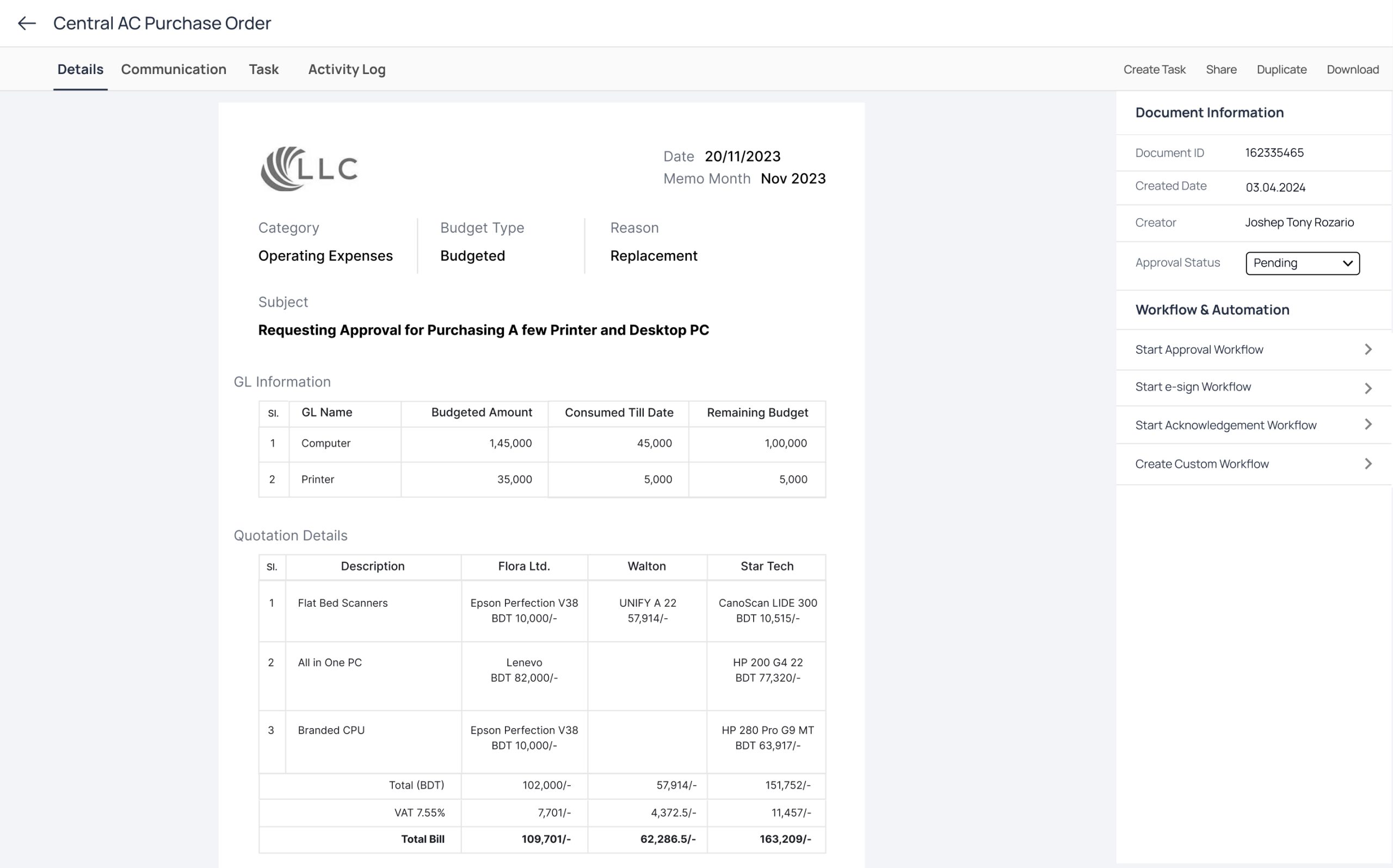Click the LLC company logo

[x=309, y=168]
